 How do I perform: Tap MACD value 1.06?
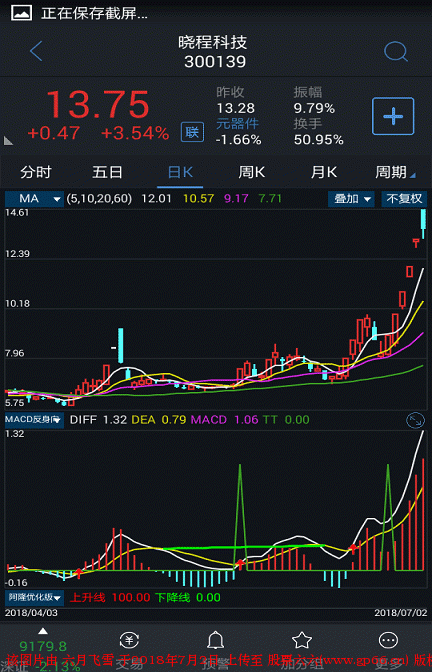coord(246,420)
